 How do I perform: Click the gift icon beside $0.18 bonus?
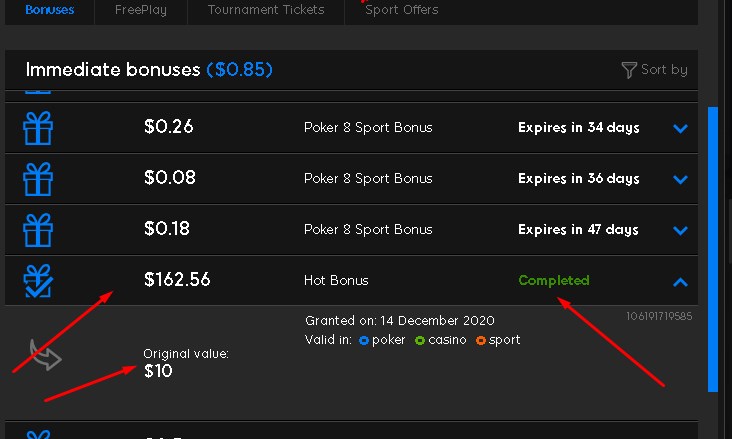coord(38,230)
